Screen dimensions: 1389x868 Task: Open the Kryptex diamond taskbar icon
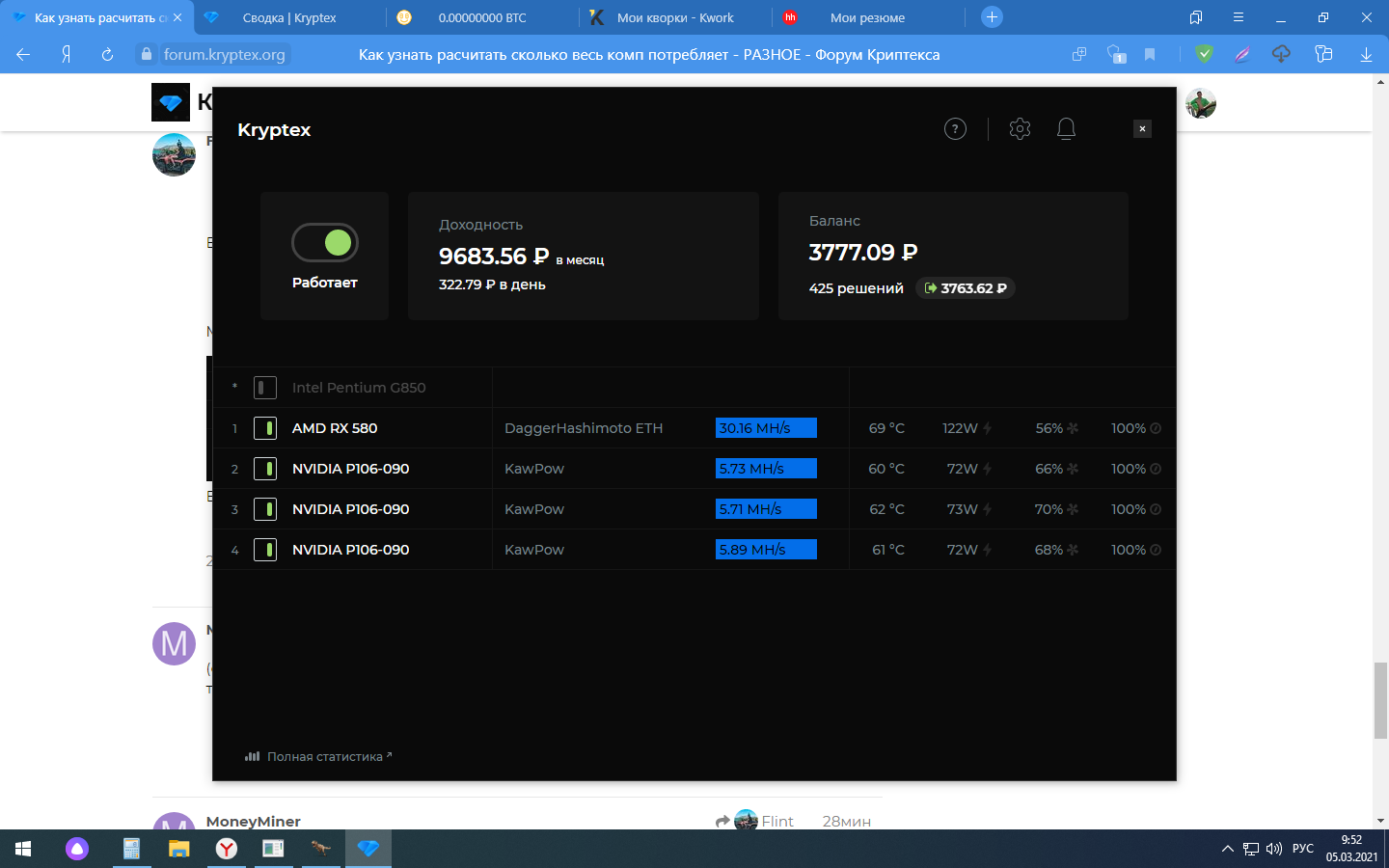tap(368, 849)
